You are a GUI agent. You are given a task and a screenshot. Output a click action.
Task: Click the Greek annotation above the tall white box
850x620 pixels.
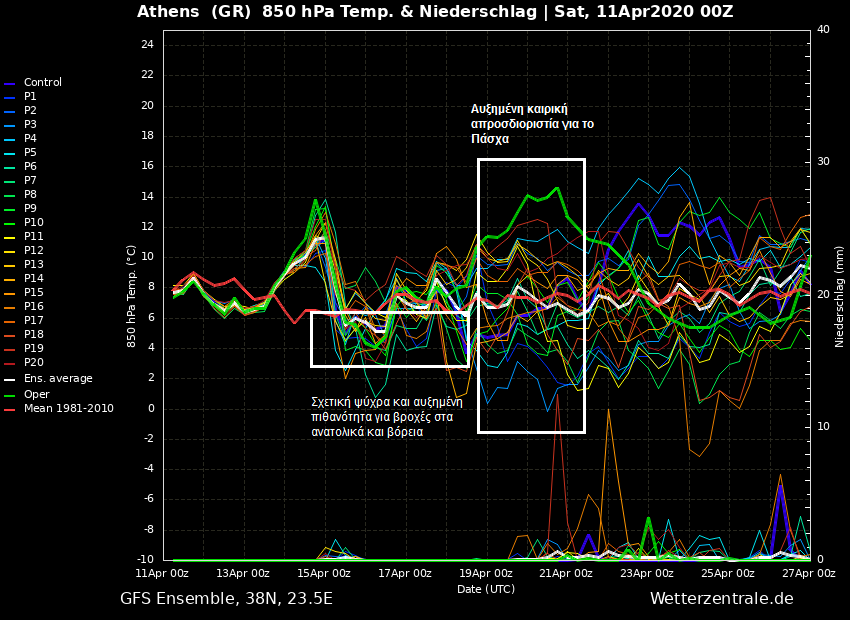coord(532,124)
